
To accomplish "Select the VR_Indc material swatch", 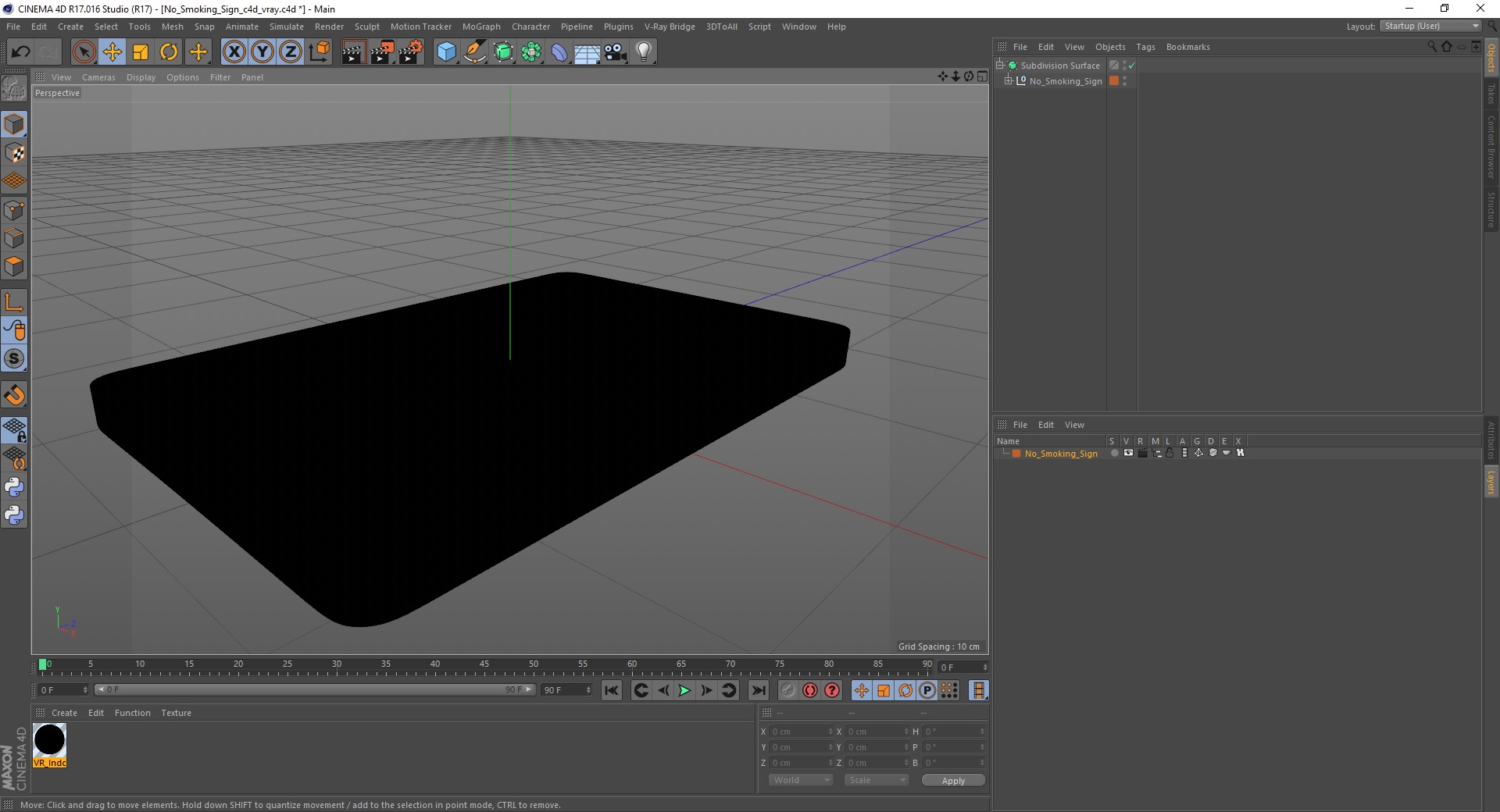I will [49, 746].
